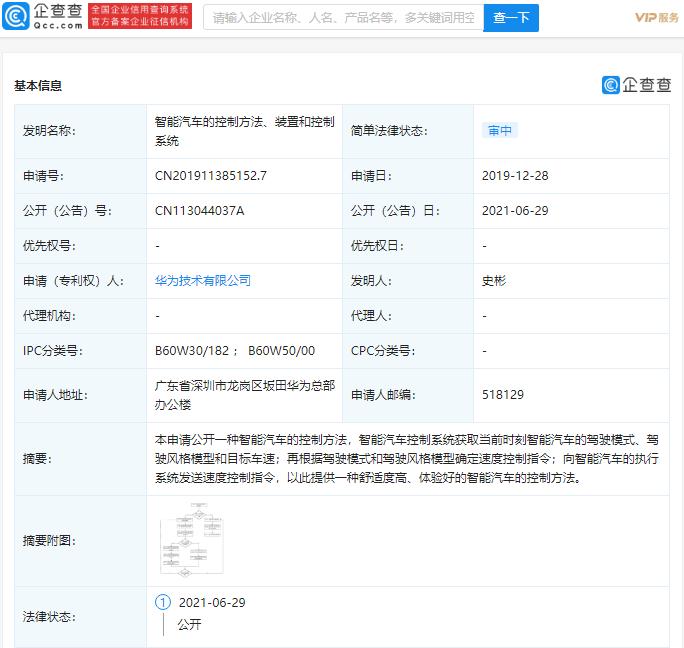Open 华为技术有限公司 company link
The width and height of the screenshot is (684, 648).
tap(203, 281)
